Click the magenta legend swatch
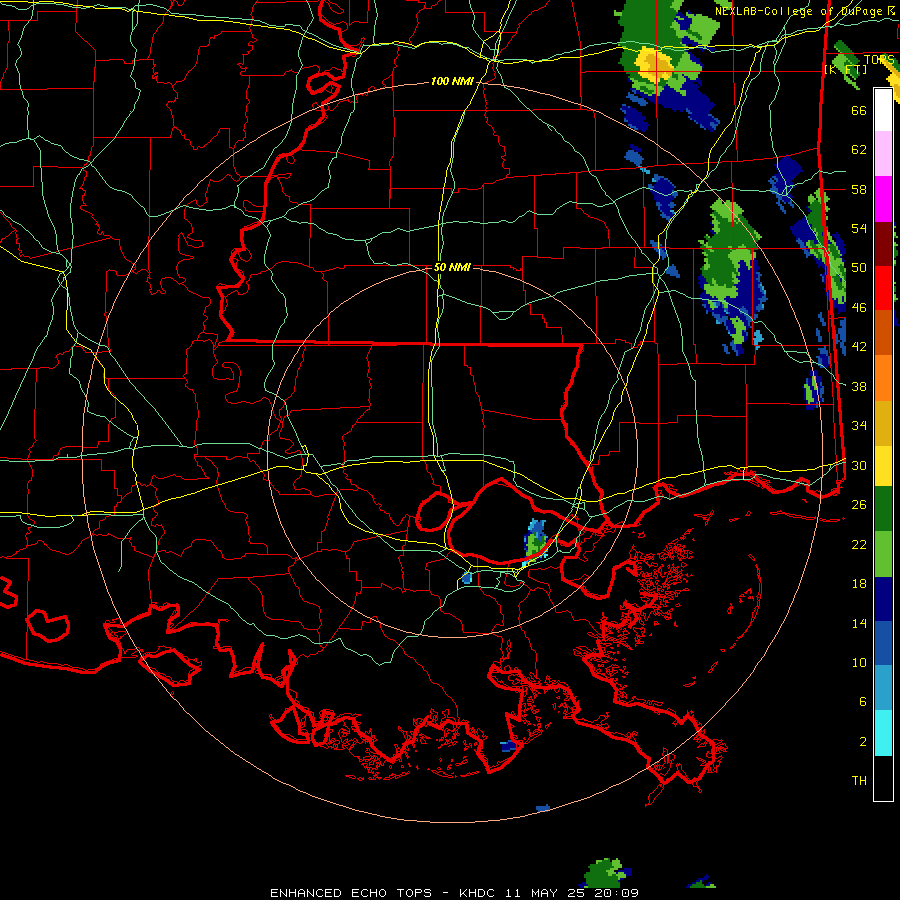Screen dimensions: 900x900 click(x=883, y=199)
